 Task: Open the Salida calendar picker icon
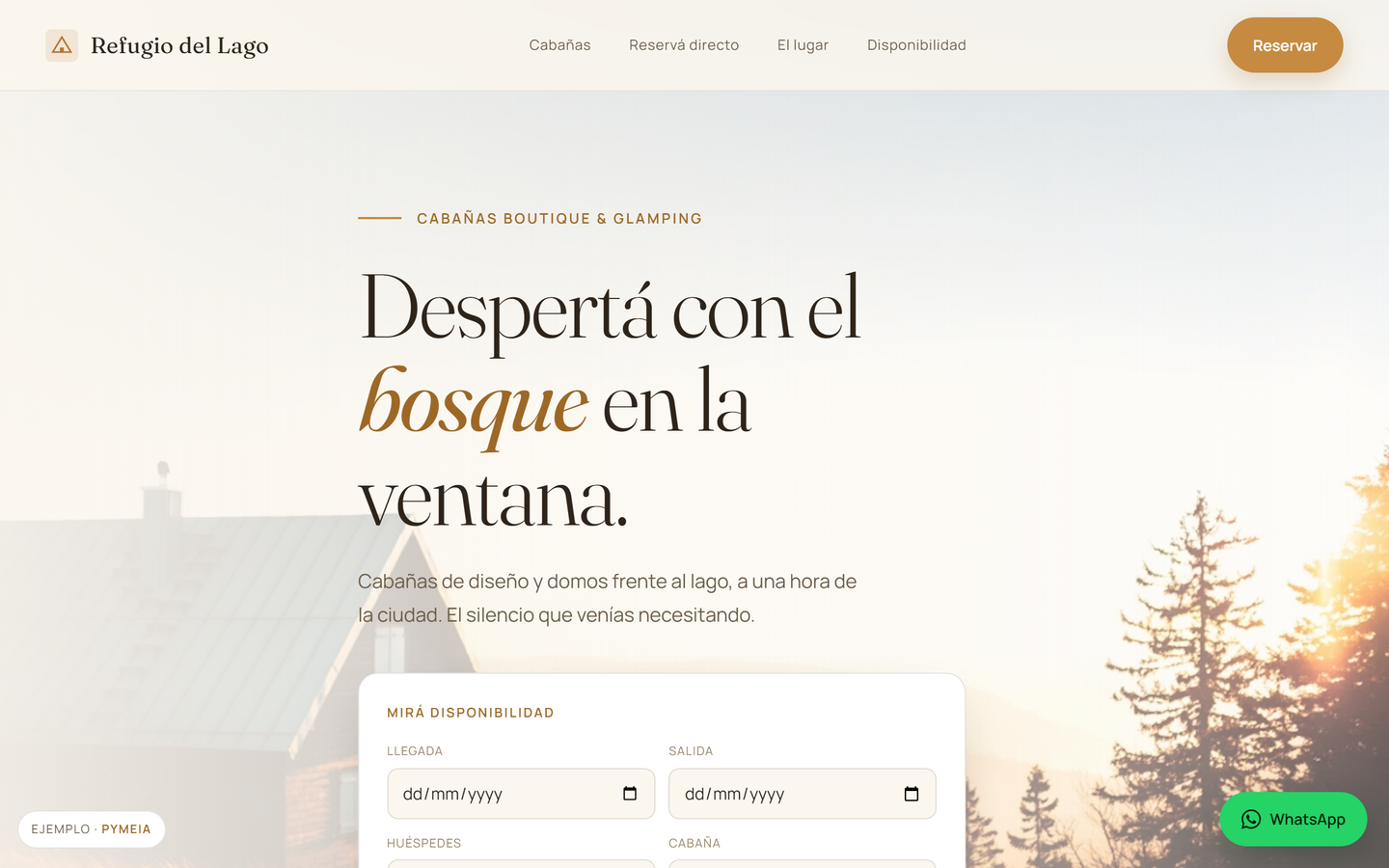coord(912,794)
